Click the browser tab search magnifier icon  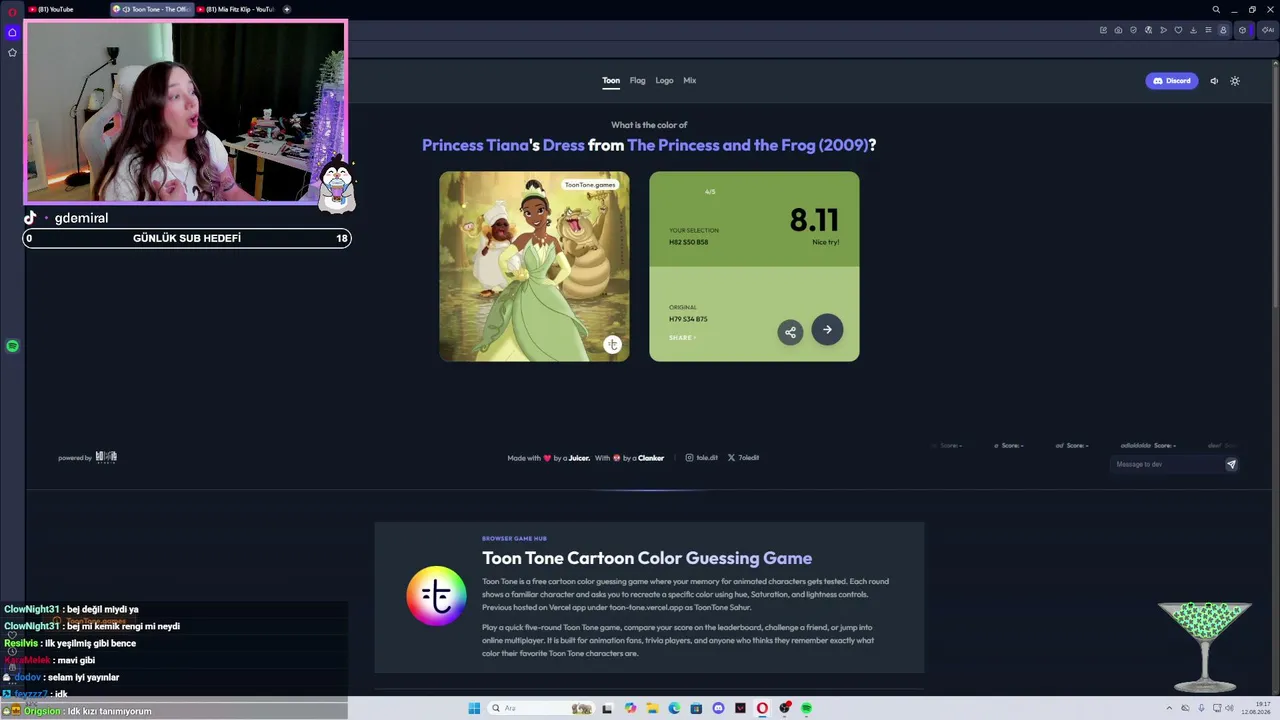pos(1216,9)
